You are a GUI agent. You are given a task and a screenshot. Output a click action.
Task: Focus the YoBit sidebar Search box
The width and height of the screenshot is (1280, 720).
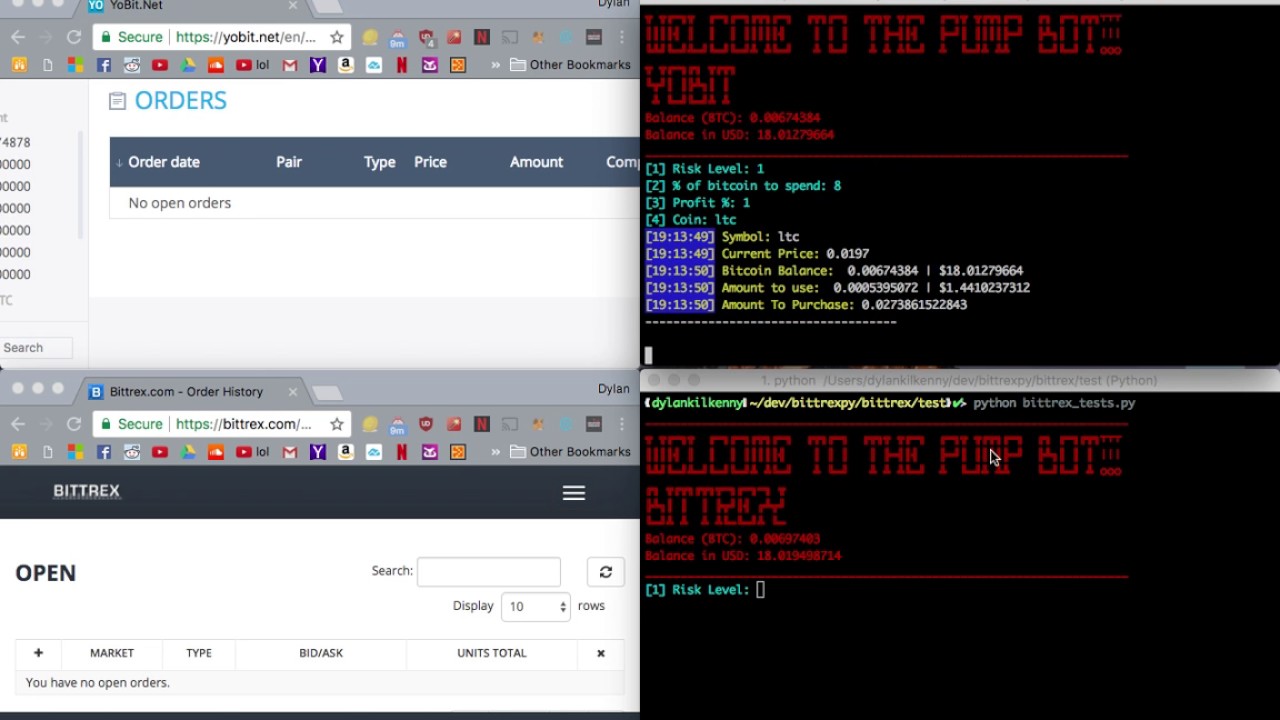pyautogui.click(x=36, y=348)
